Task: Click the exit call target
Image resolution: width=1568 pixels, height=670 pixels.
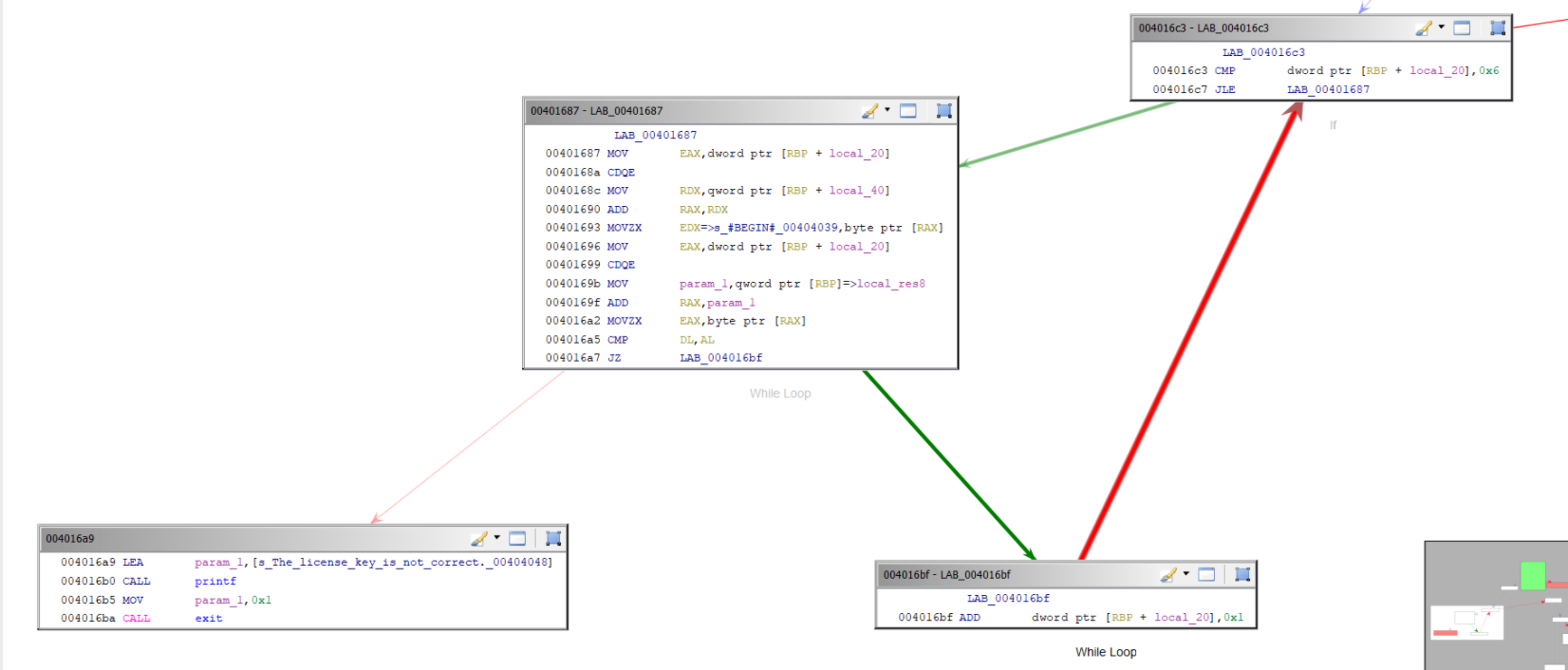Action: [209, 618]
